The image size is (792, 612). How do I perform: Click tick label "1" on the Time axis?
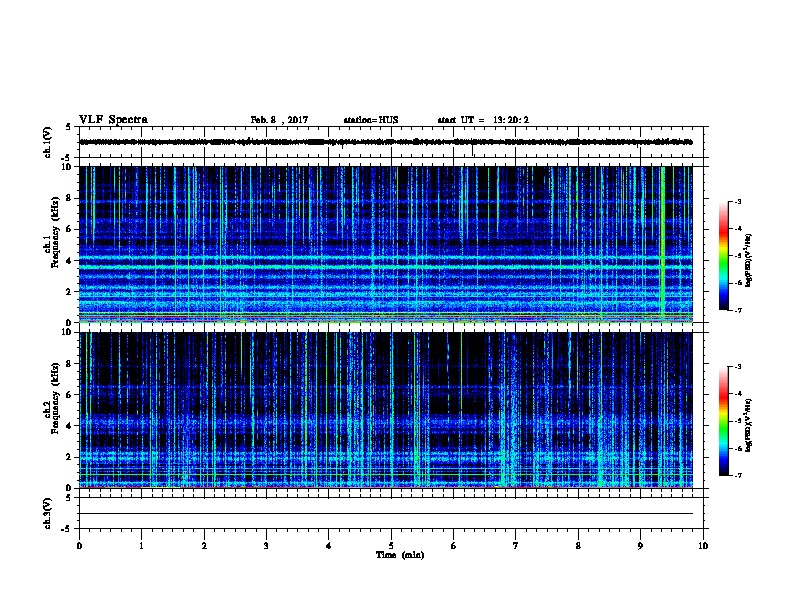click(x=141, y=545)
